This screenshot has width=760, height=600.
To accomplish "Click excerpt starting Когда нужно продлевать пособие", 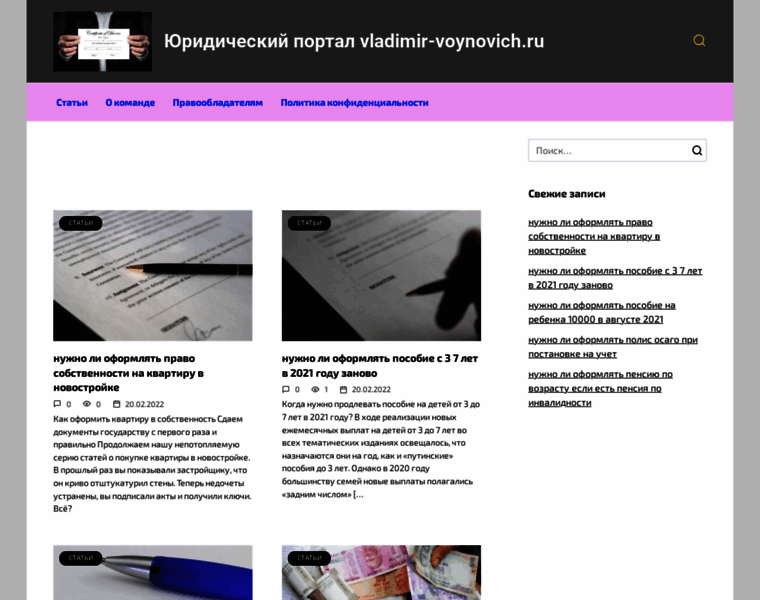I will 381,449.
